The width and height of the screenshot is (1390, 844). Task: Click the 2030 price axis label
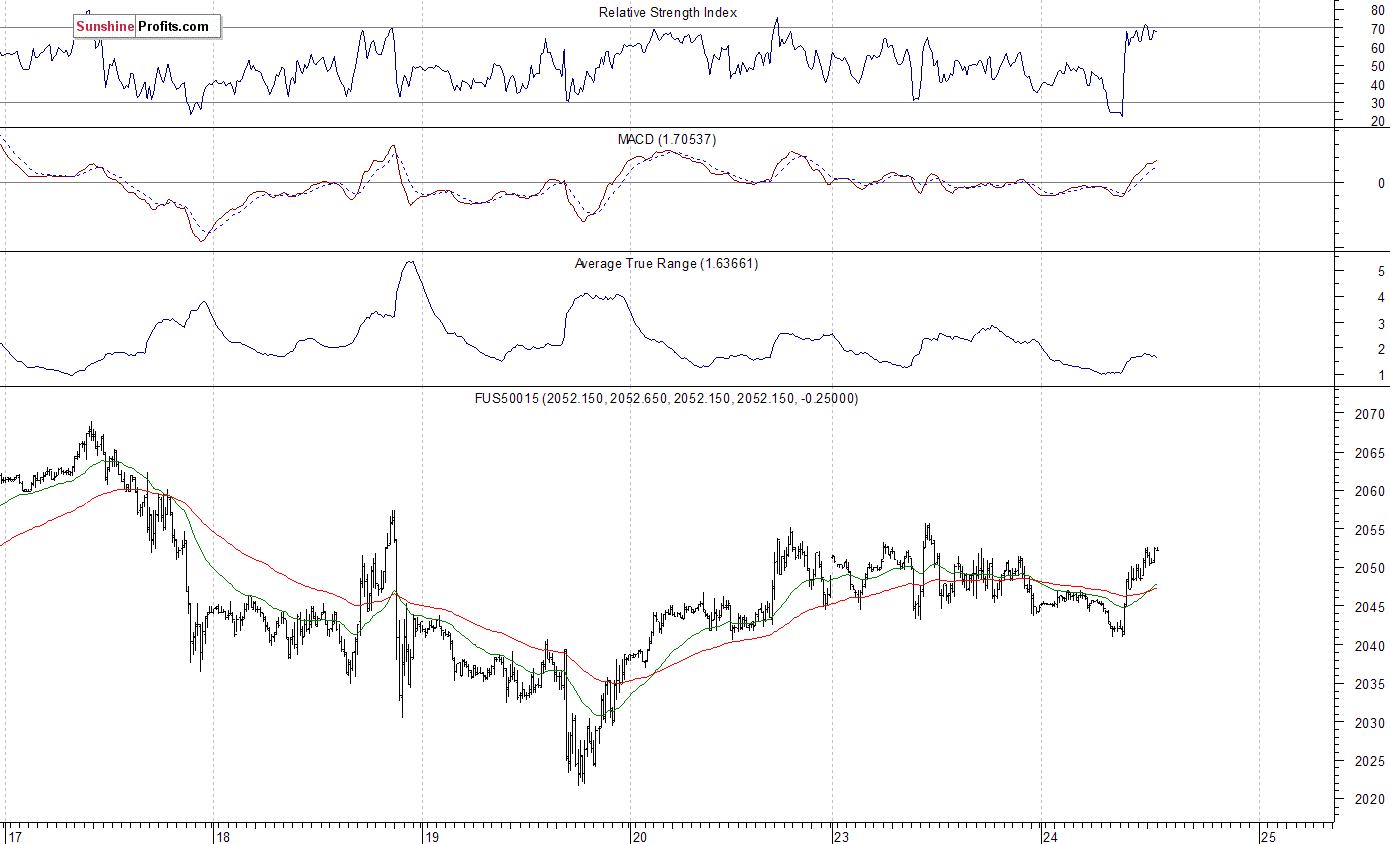[x=1369, y=723]
